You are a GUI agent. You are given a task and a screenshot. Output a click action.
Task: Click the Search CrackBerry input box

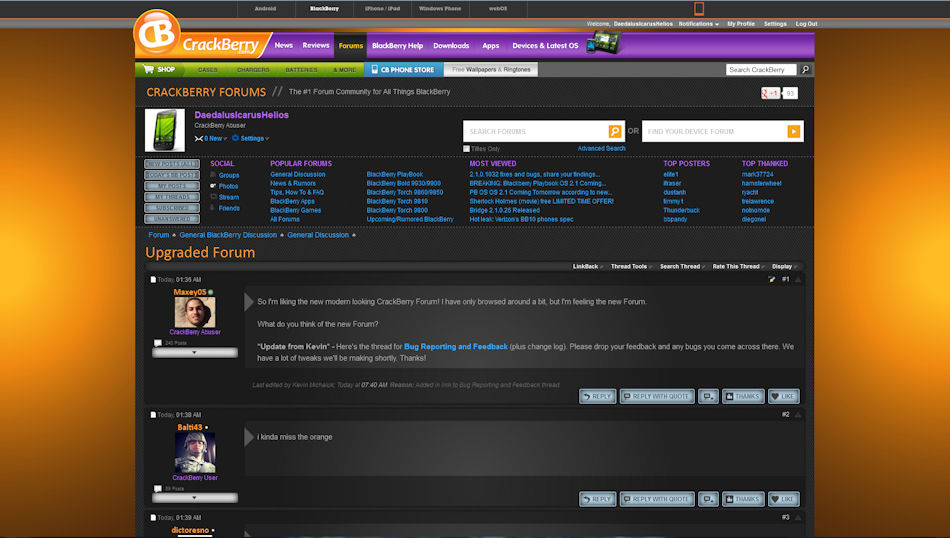(x=761, y=70)
